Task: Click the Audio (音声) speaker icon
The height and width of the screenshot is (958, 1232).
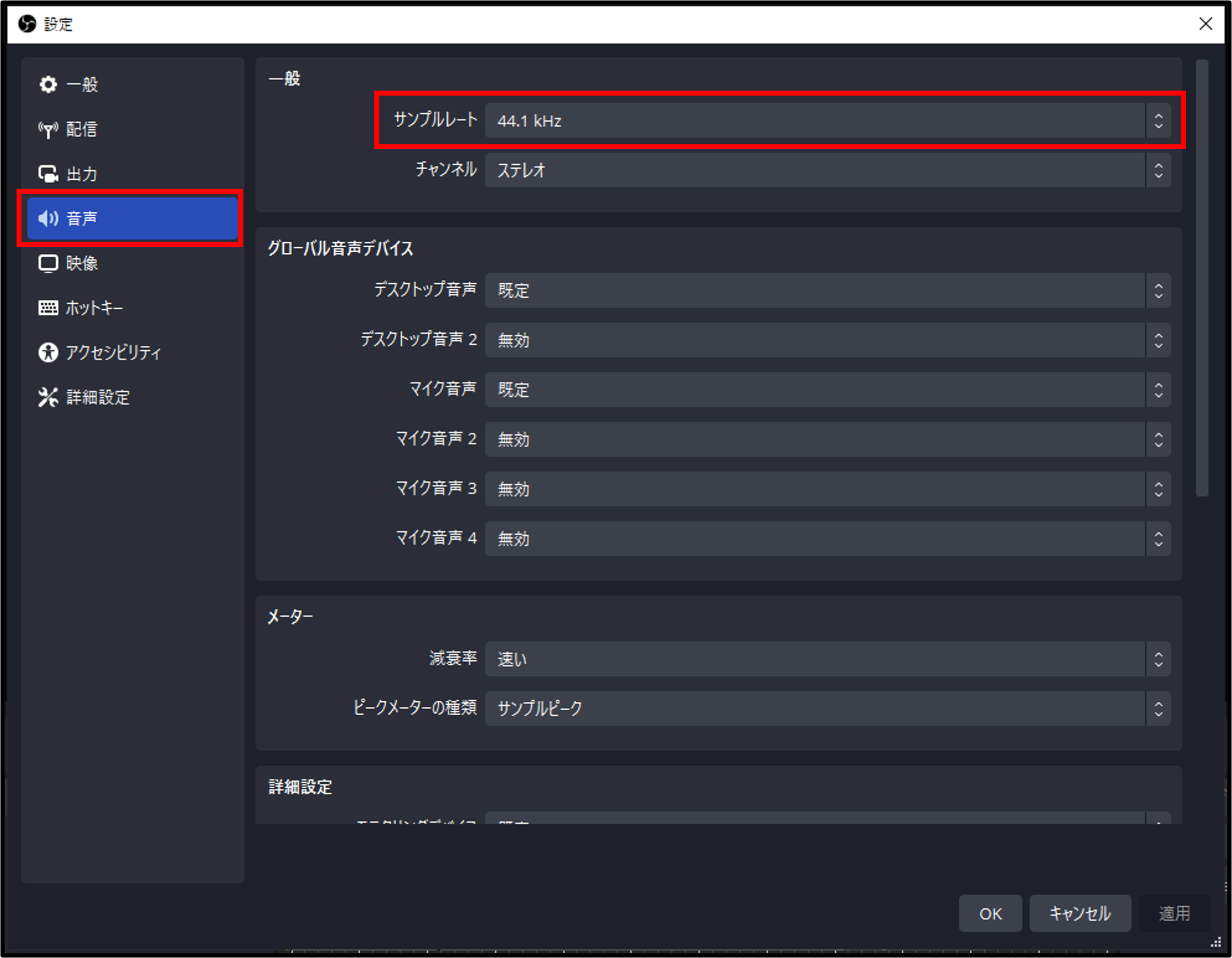Action: click(x=48, y=218)
